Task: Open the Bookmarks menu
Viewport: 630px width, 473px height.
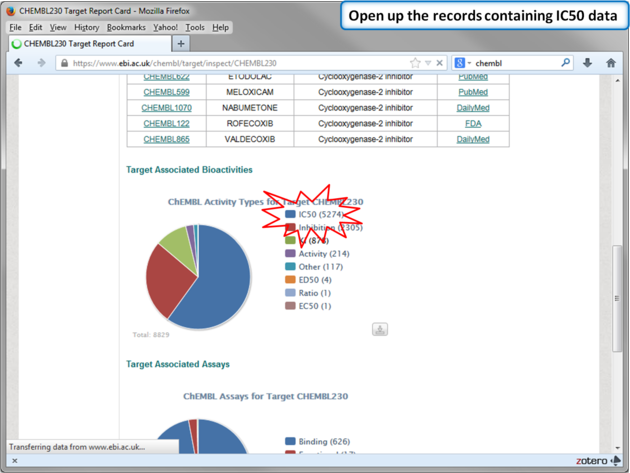Action: 126,28
